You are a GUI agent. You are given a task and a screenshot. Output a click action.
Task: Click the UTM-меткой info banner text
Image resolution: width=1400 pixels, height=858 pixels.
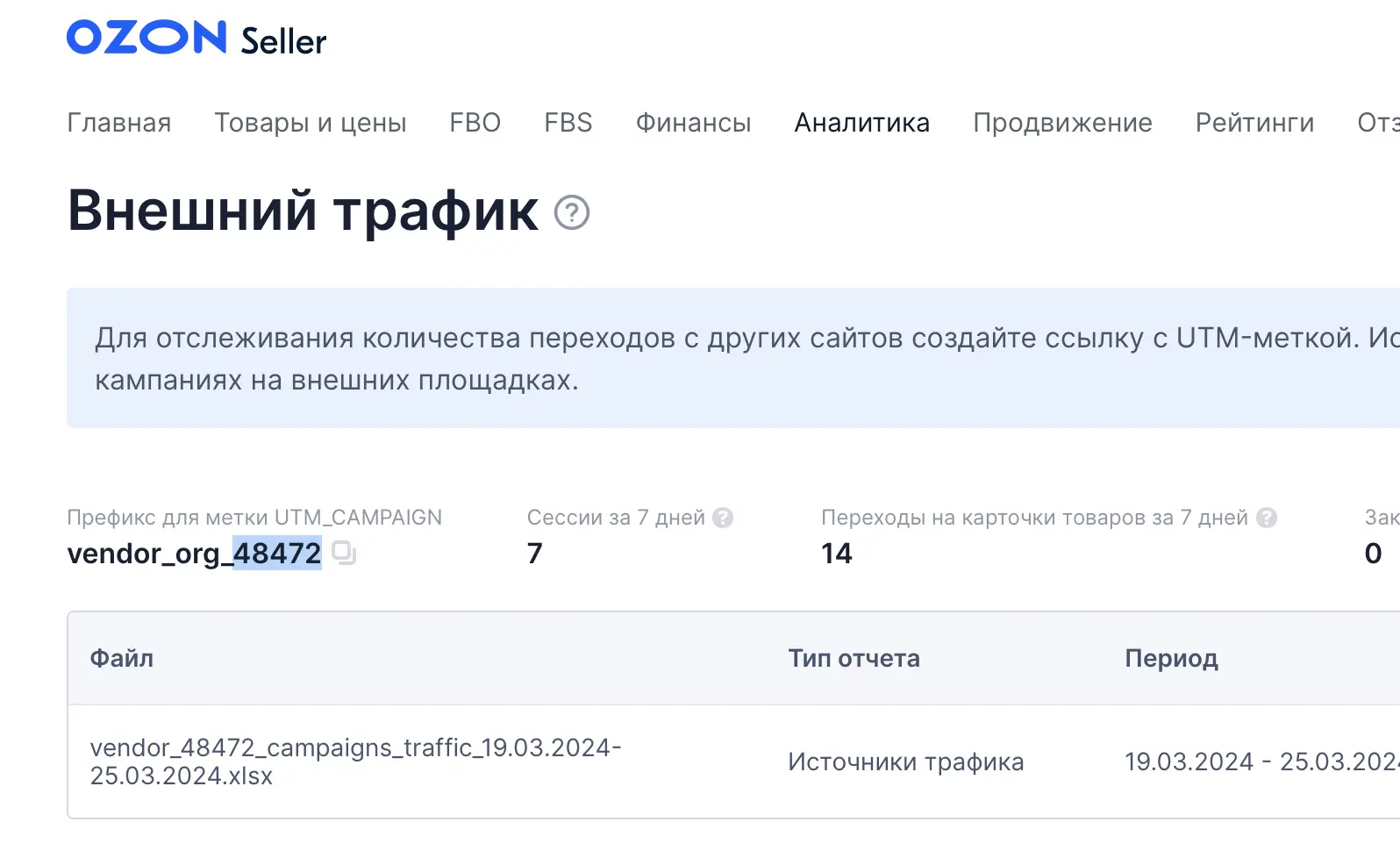[747, 359]
